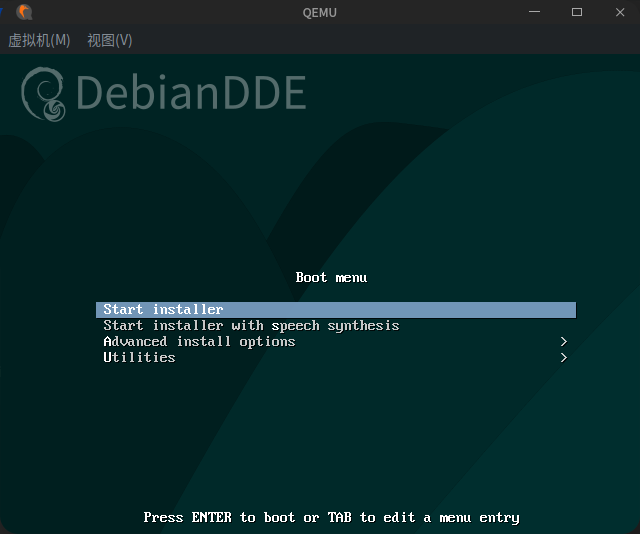640x534 pixels.
Task: Click the Boot menu heading
Action: coord(331,278)
